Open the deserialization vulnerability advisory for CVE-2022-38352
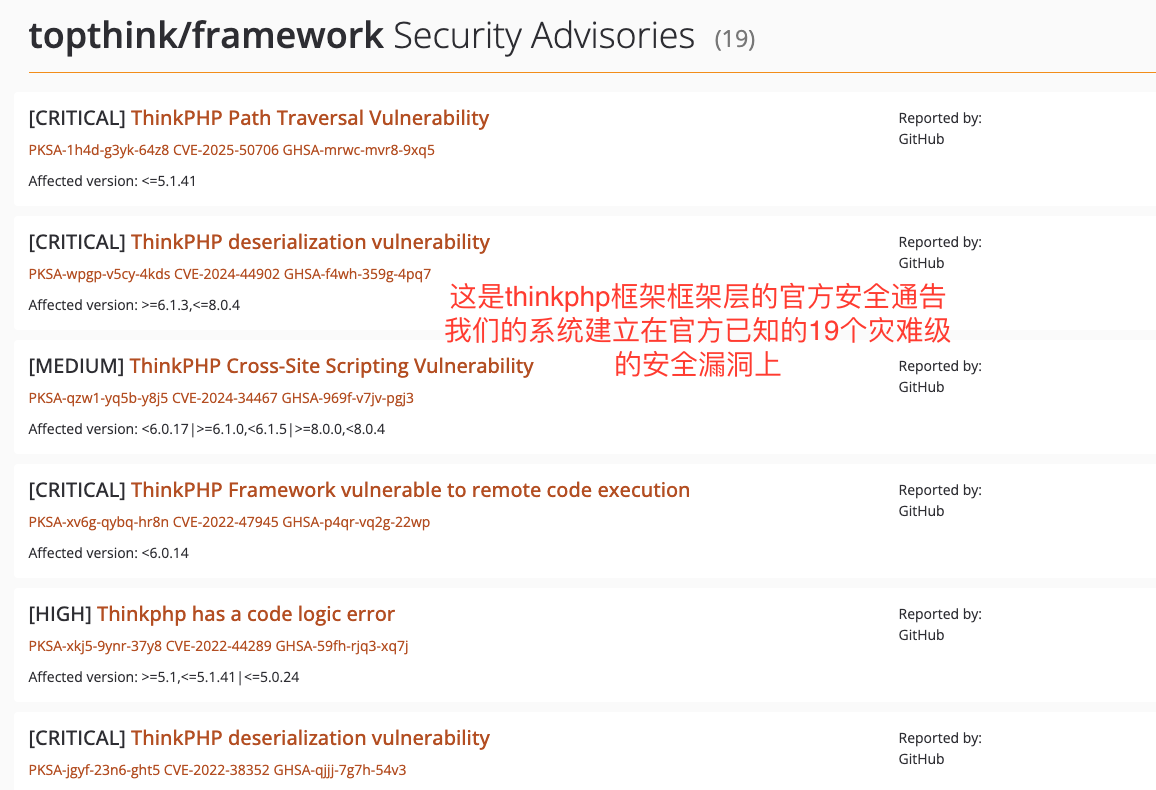 click(x=310, y=738)
